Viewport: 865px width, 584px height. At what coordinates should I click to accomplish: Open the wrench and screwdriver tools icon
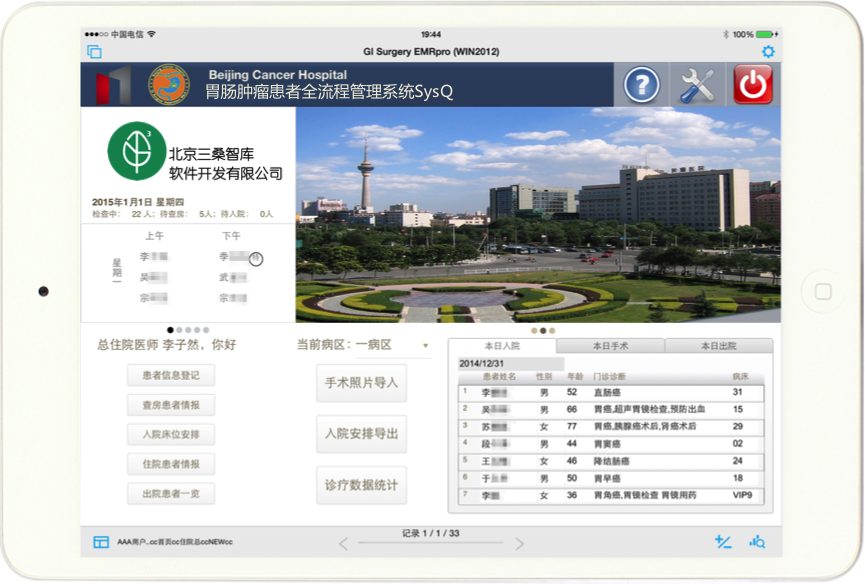(x=696, y=86)
